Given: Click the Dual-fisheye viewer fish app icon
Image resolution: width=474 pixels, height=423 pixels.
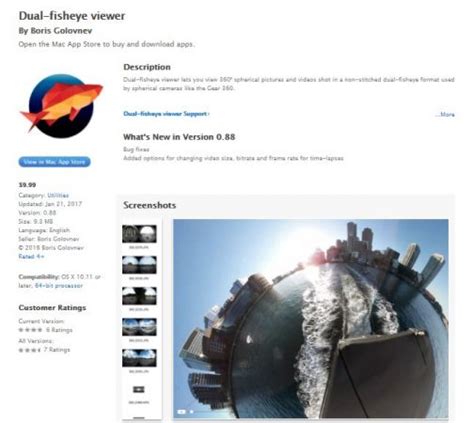Looking at the screenshot, I should (x=61, y=106).
